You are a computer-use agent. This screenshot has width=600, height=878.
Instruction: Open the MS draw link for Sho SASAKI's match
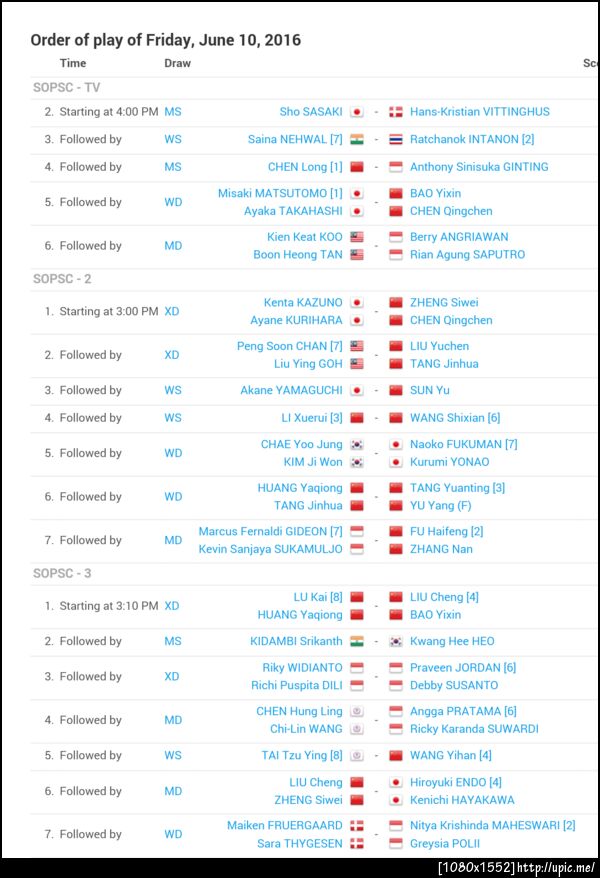pyautogui.click(x=173, y=112)
